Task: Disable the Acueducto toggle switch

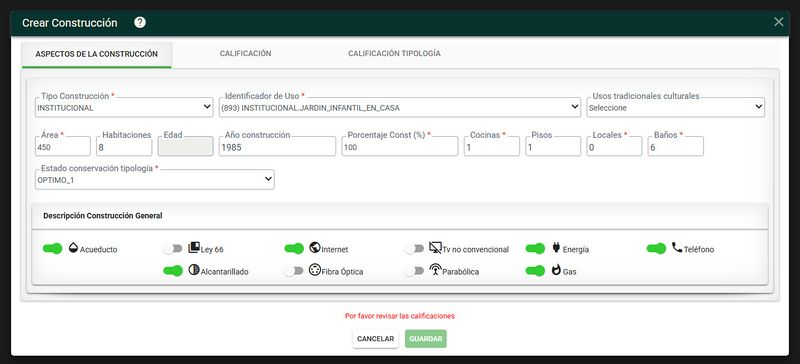Action: [53, 249]
